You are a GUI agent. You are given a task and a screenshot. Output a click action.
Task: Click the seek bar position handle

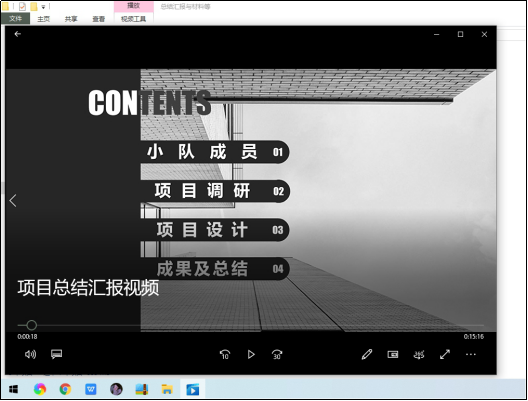(31, 325)
